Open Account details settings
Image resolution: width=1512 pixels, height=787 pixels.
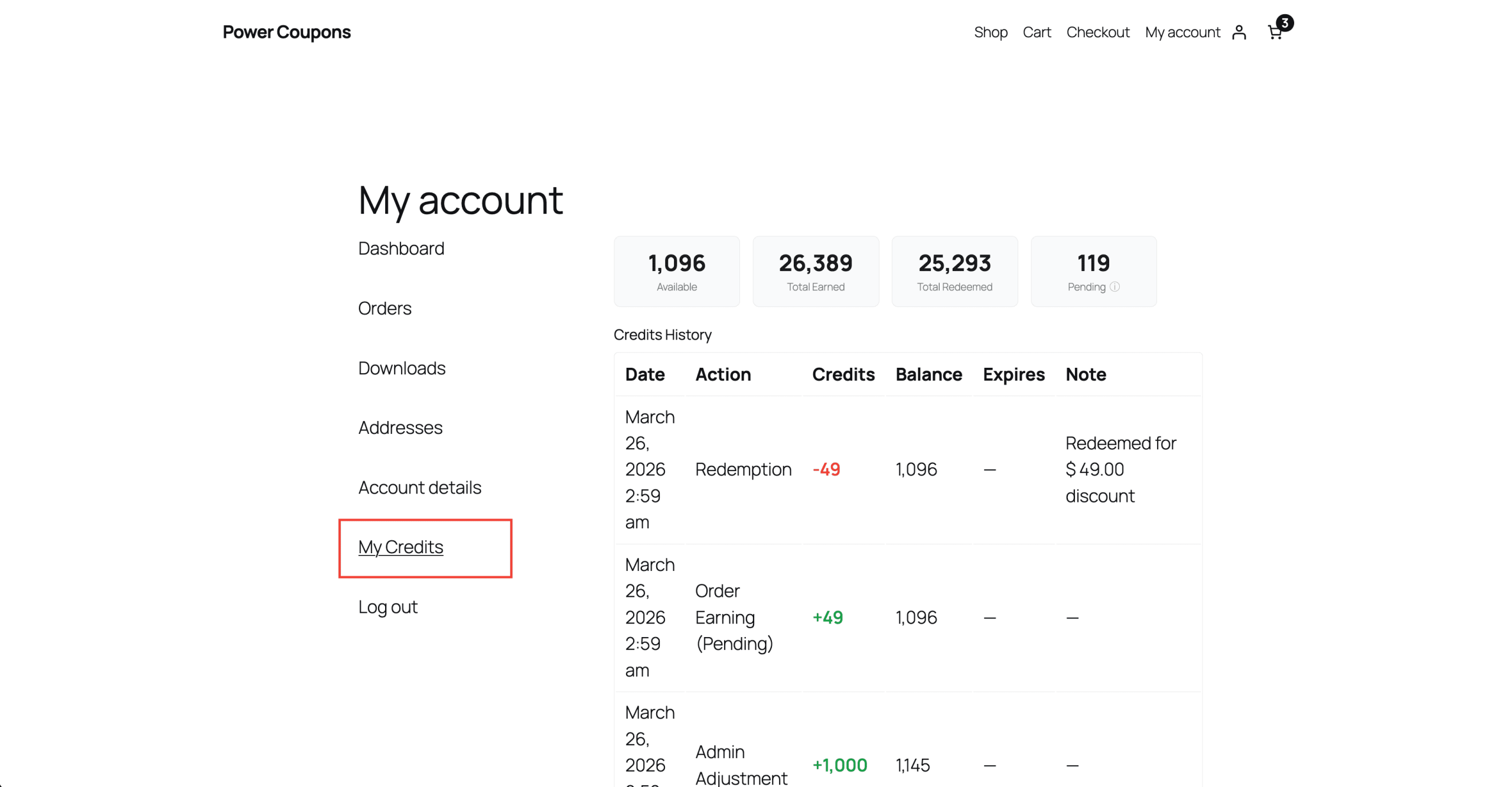419,488
